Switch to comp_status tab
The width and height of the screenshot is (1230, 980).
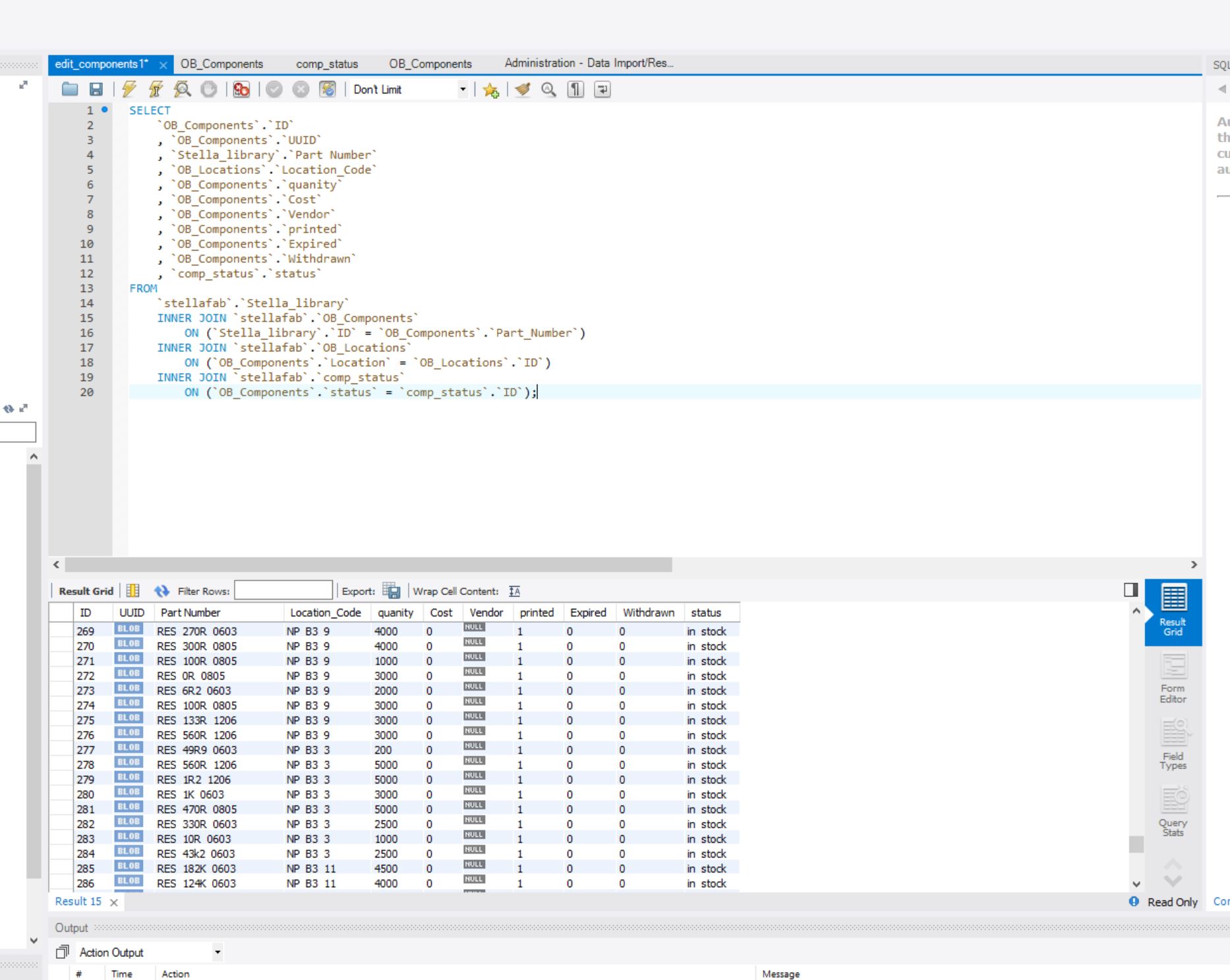(x=327, y=64)
